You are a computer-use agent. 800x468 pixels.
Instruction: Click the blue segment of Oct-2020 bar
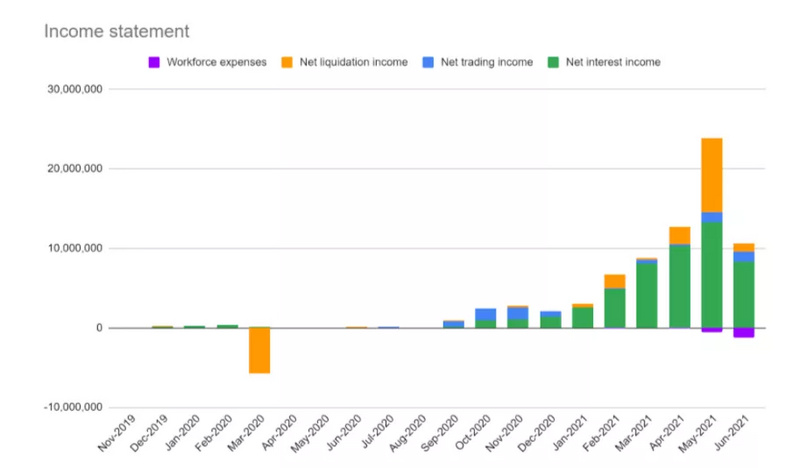(x=485, y=314)
